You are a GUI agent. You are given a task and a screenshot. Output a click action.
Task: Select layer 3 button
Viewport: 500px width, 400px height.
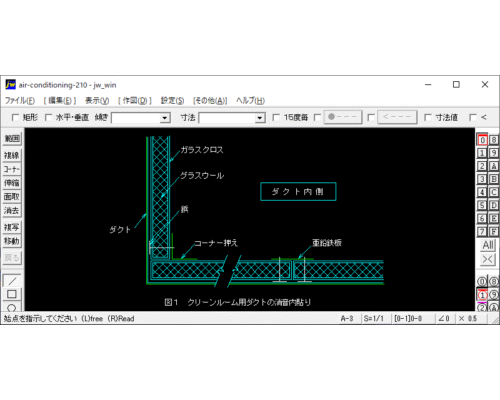(x=482, y=179)
